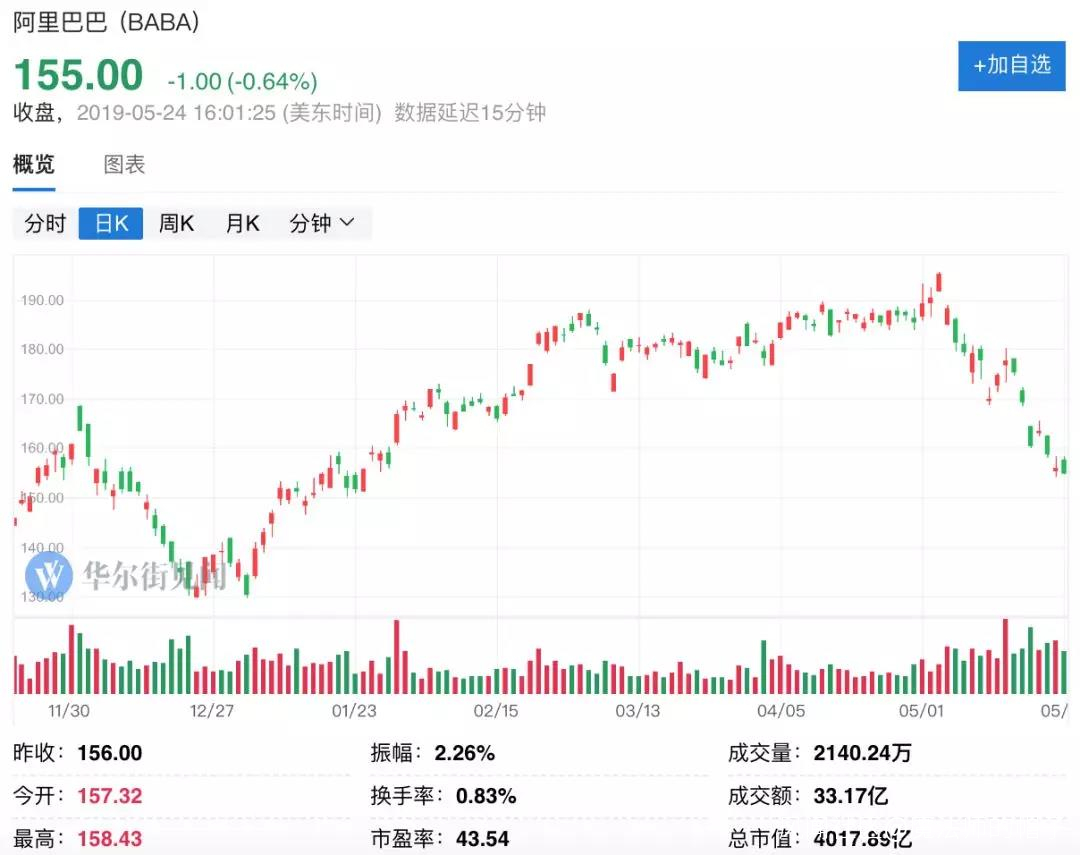Switch to the 概览 overview tab
The height and width of the screenshot is (855, 1080).
(x=34, y=165)
